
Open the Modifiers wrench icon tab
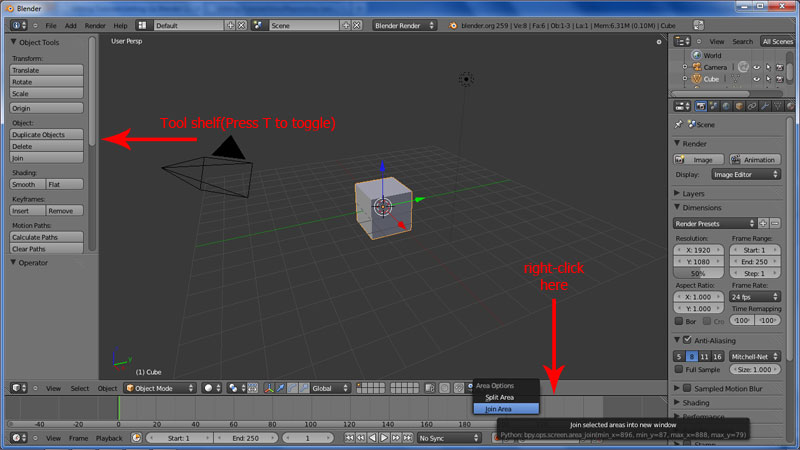[x=765, y=105]
